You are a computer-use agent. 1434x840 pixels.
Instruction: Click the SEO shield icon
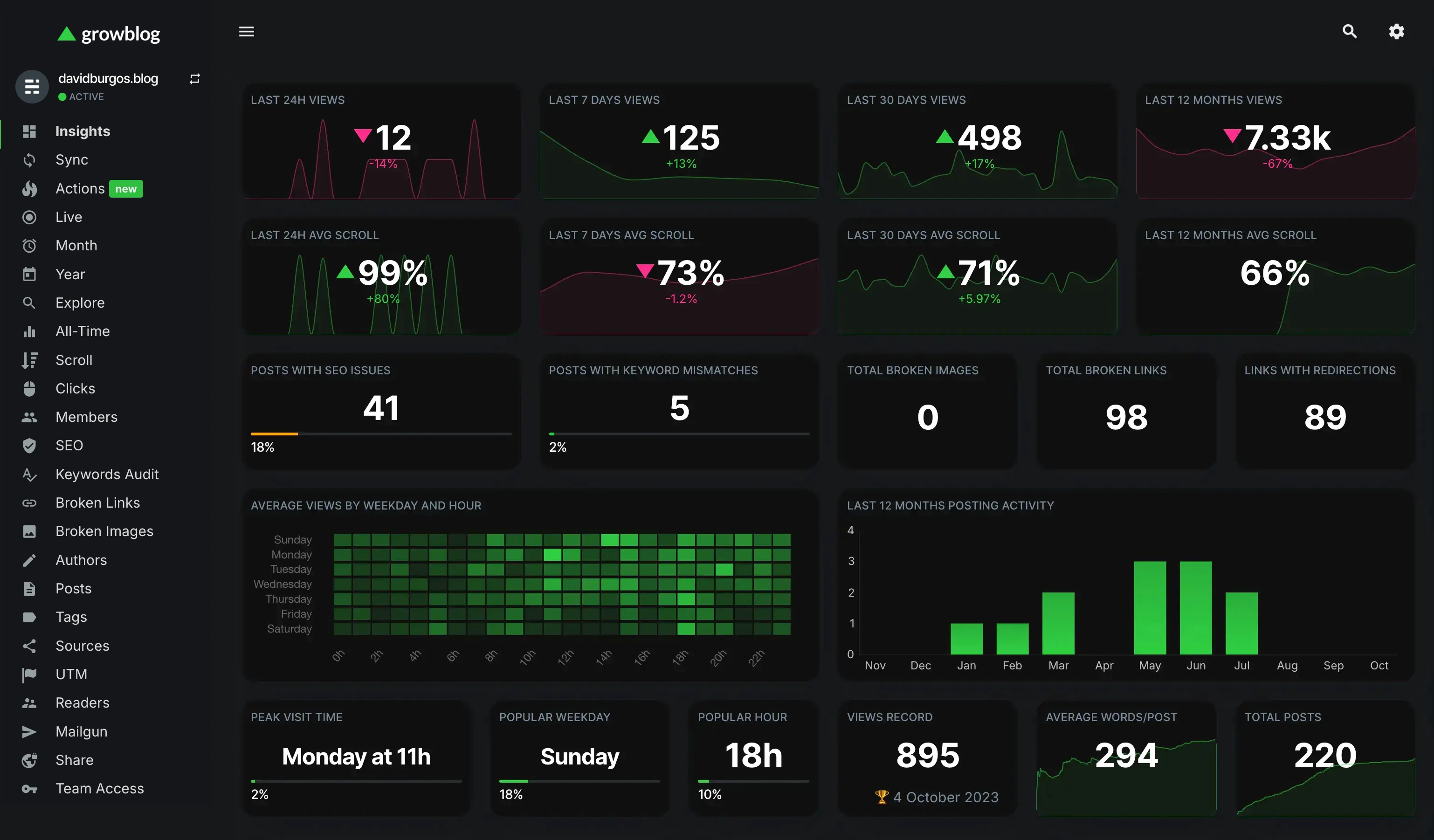[29, 446]
